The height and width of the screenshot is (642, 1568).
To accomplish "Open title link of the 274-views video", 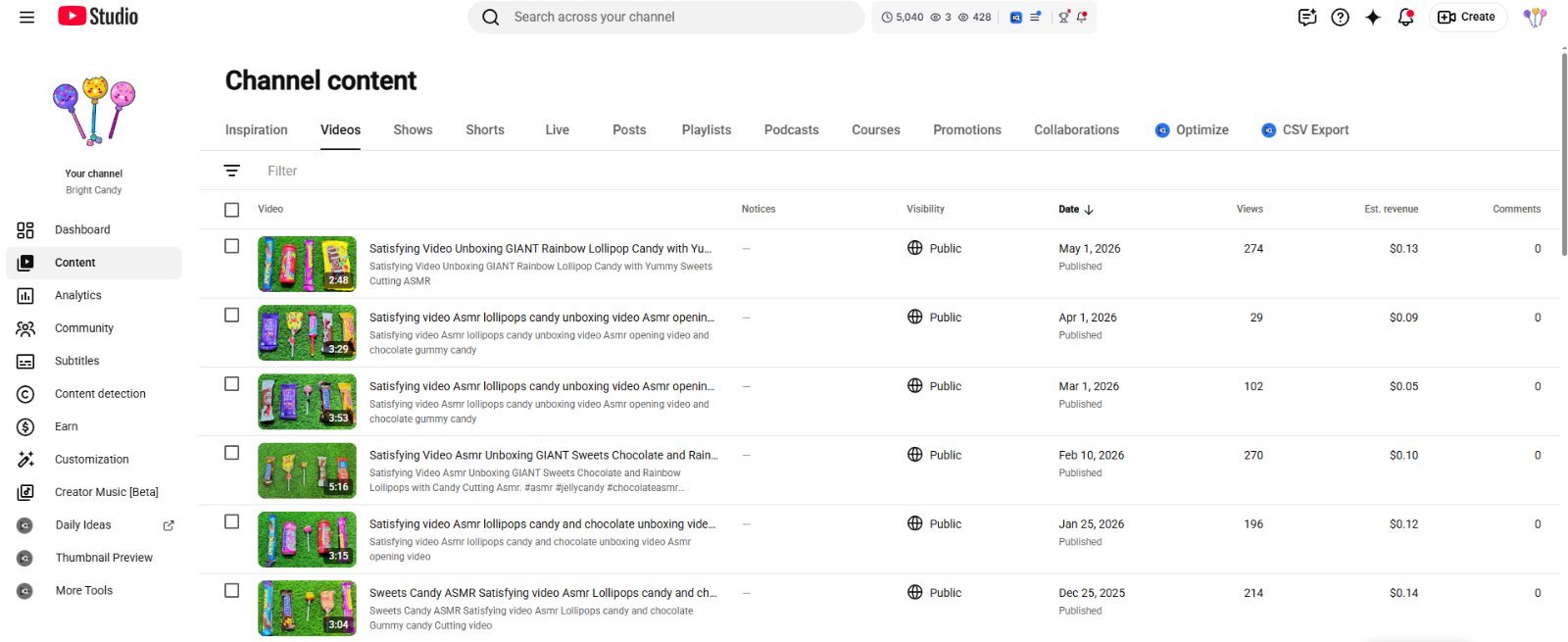I will pos(540,249).
